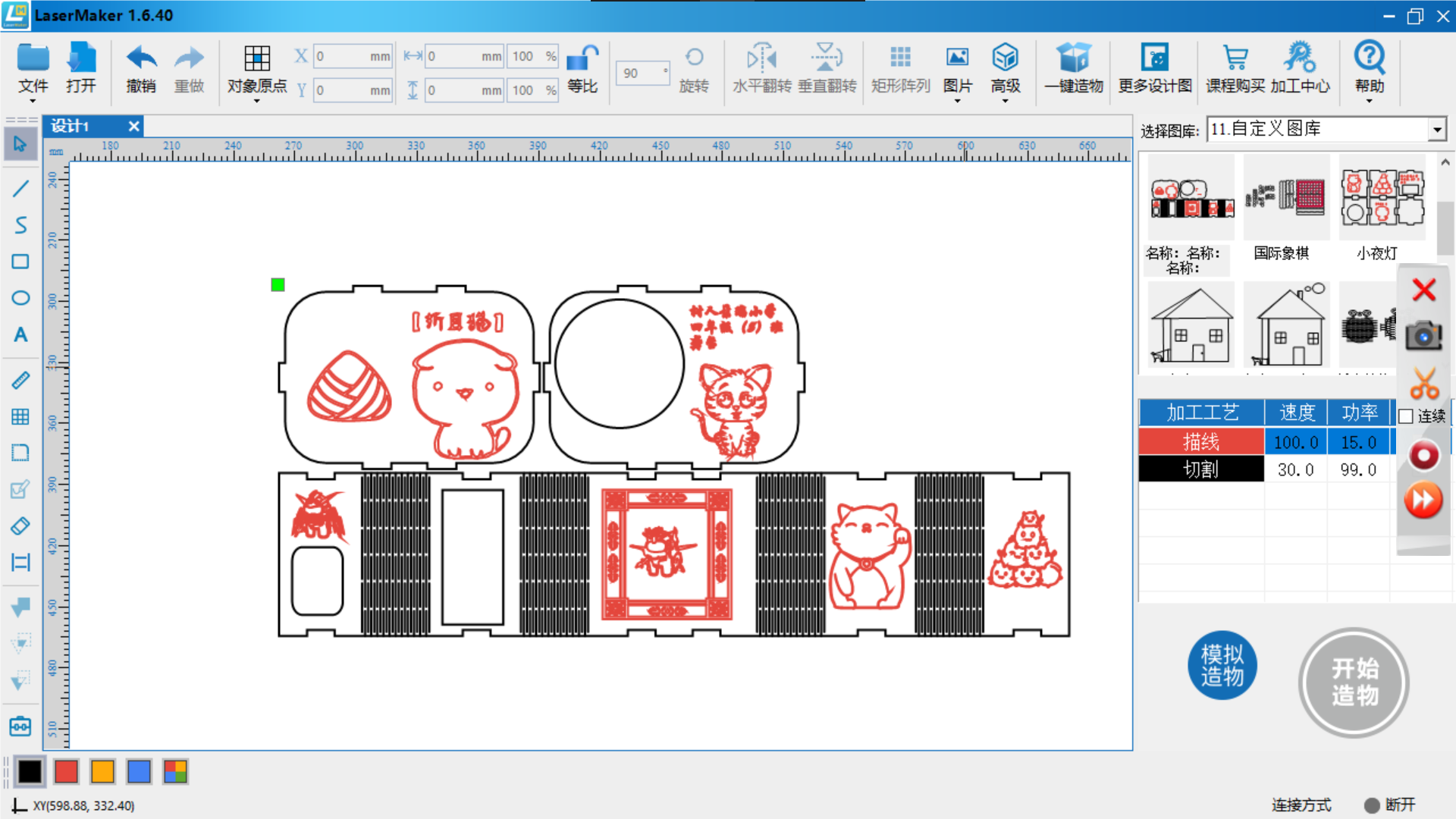Image resolution: width=1456 pixels, height=819 pixels.
Task: Select the eraser tool
Action: tap(20, 526)
